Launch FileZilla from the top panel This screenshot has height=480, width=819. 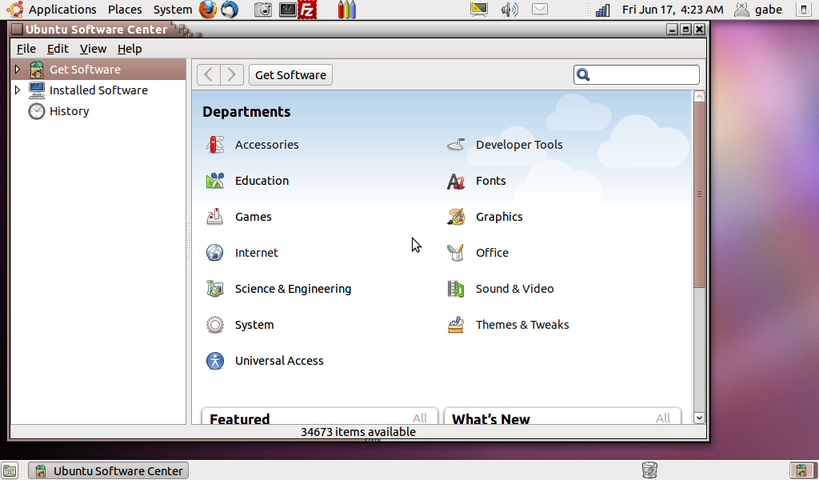[308, 9]
